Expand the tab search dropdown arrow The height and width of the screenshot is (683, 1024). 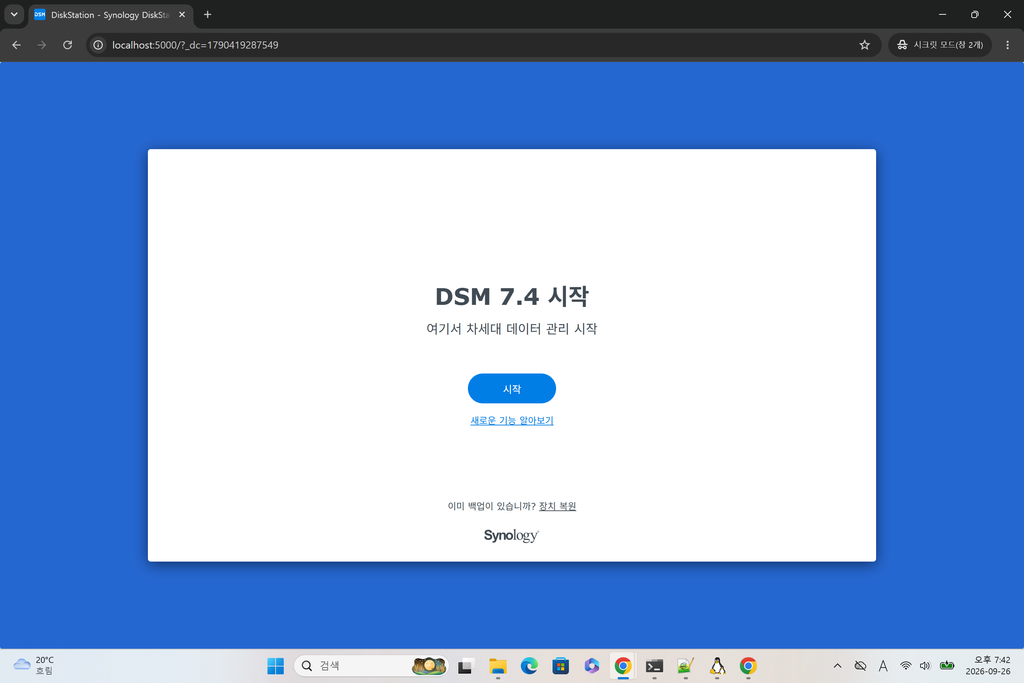pyautogui.click(x=14, y=14)
